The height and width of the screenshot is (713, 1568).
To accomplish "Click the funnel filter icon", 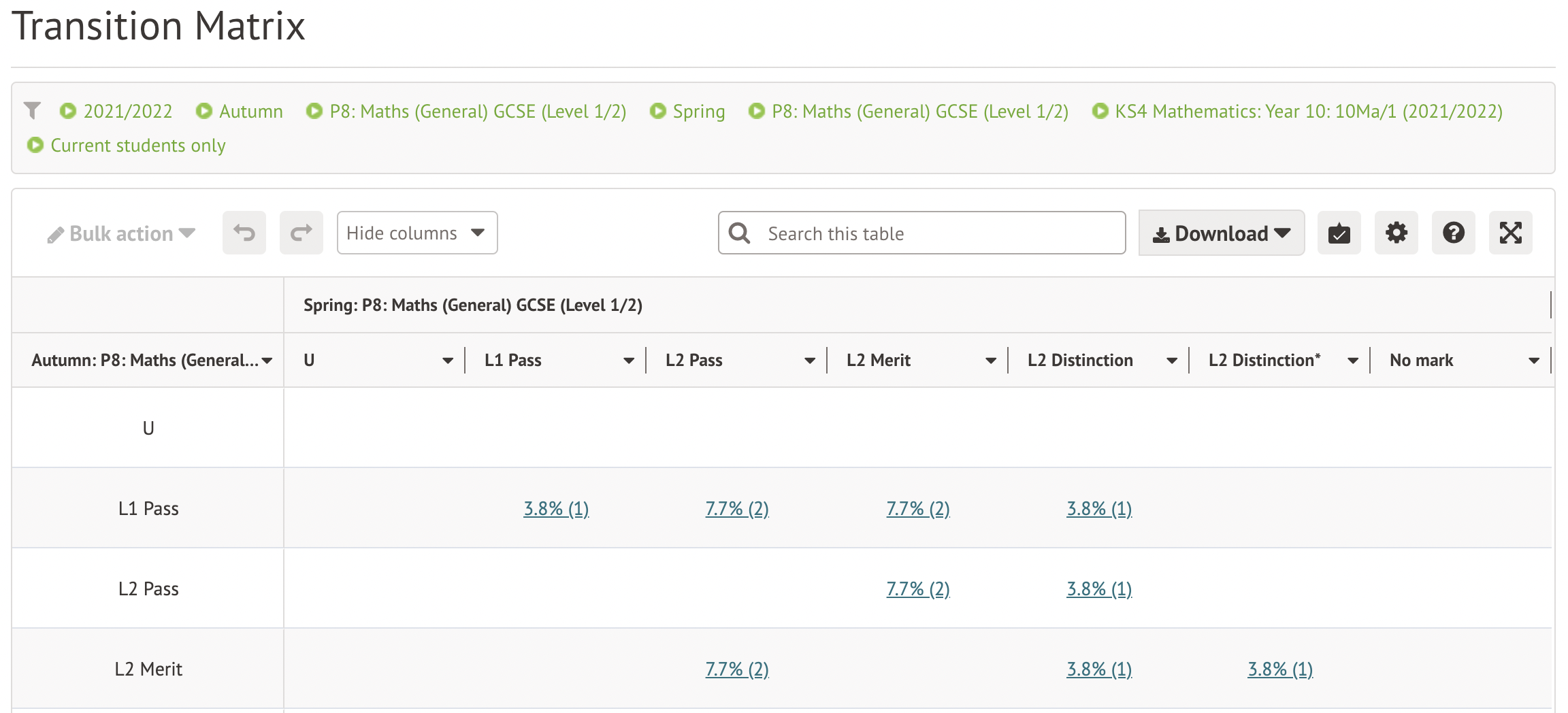I will [32, 110].
